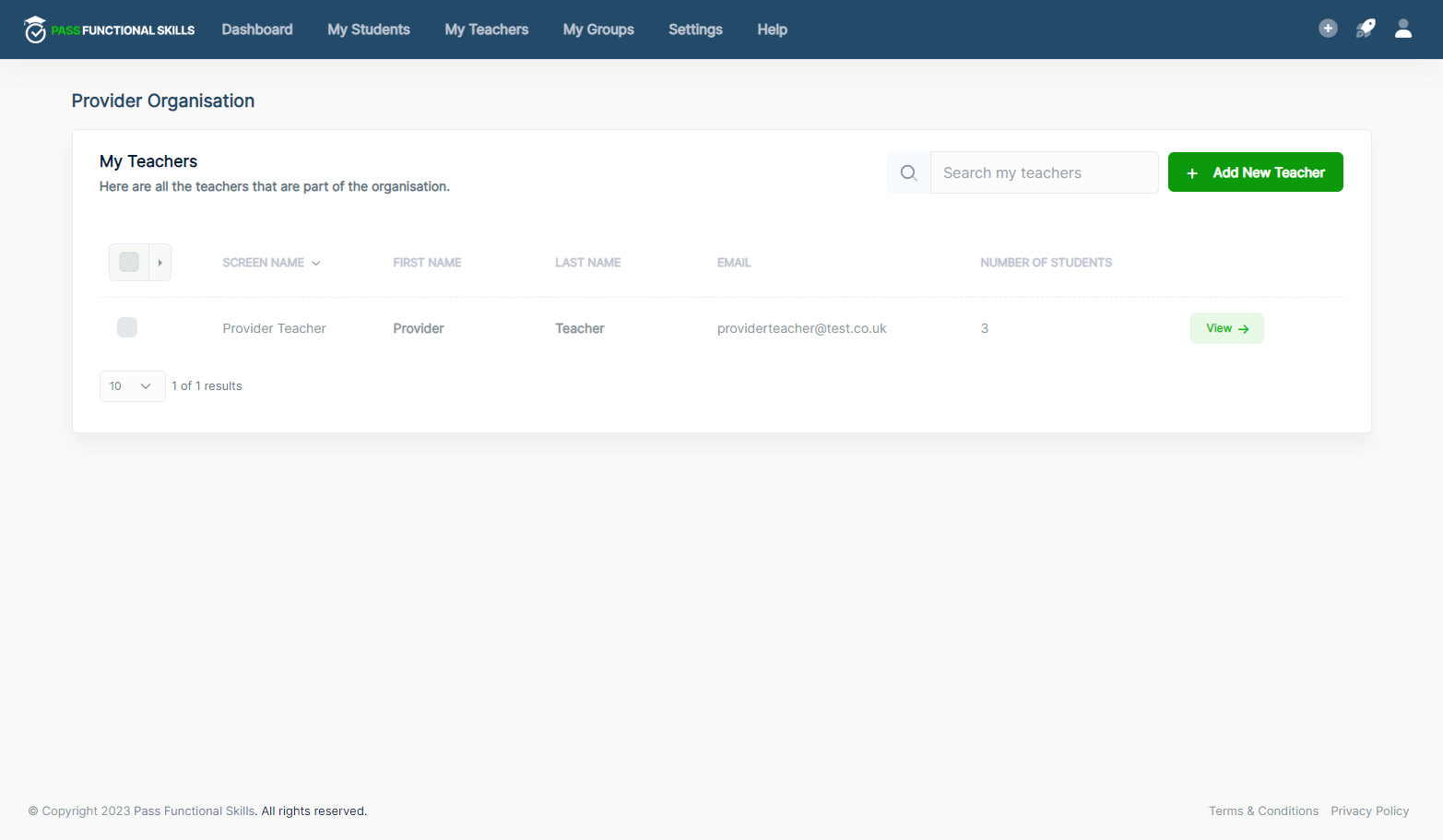Open My Groups menu item
This screenshot has width=1443, height=840.
pyautogui.click(x=598, y=30)
